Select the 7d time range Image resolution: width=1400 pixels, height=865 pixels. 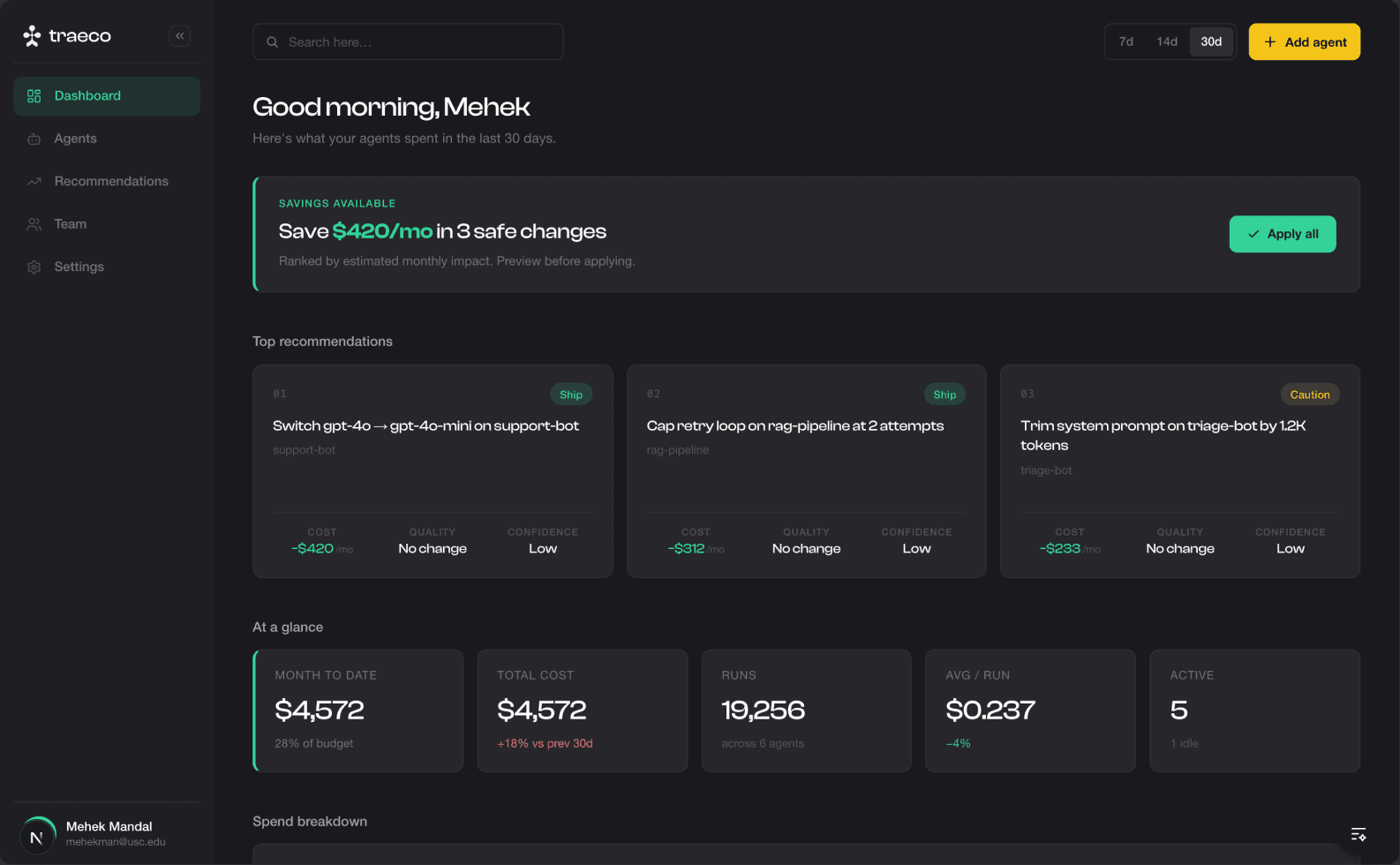click(x=1126, y=42)
